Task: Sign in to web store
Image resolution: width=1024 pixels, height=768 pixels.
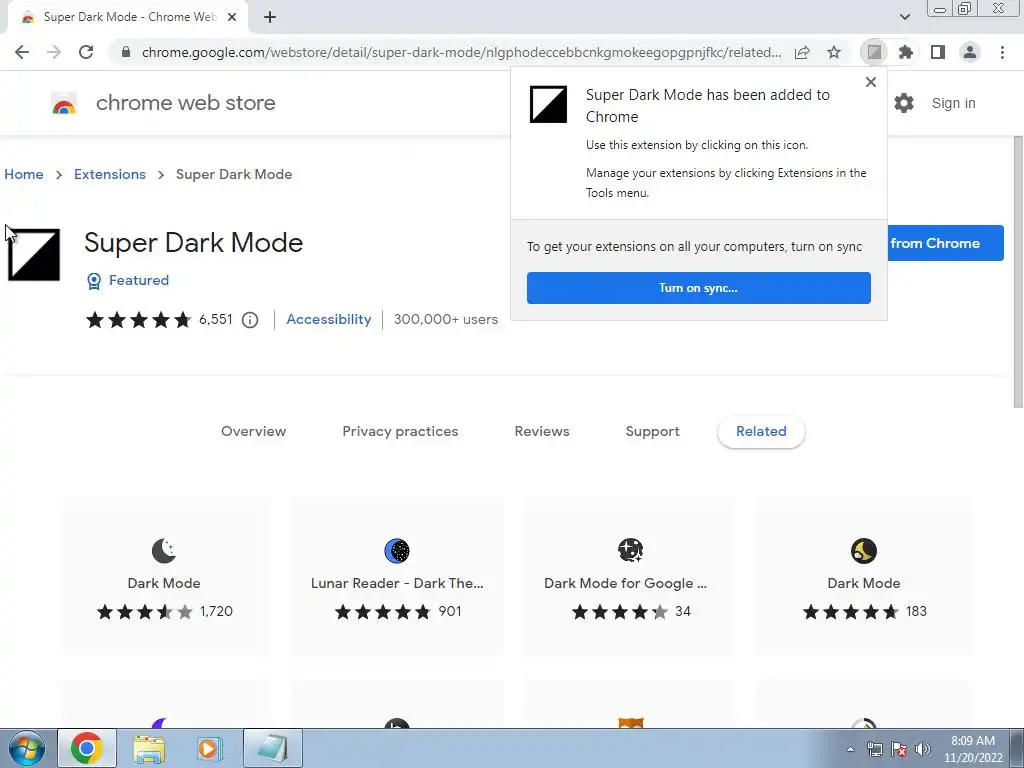Action: coord(953,103)
